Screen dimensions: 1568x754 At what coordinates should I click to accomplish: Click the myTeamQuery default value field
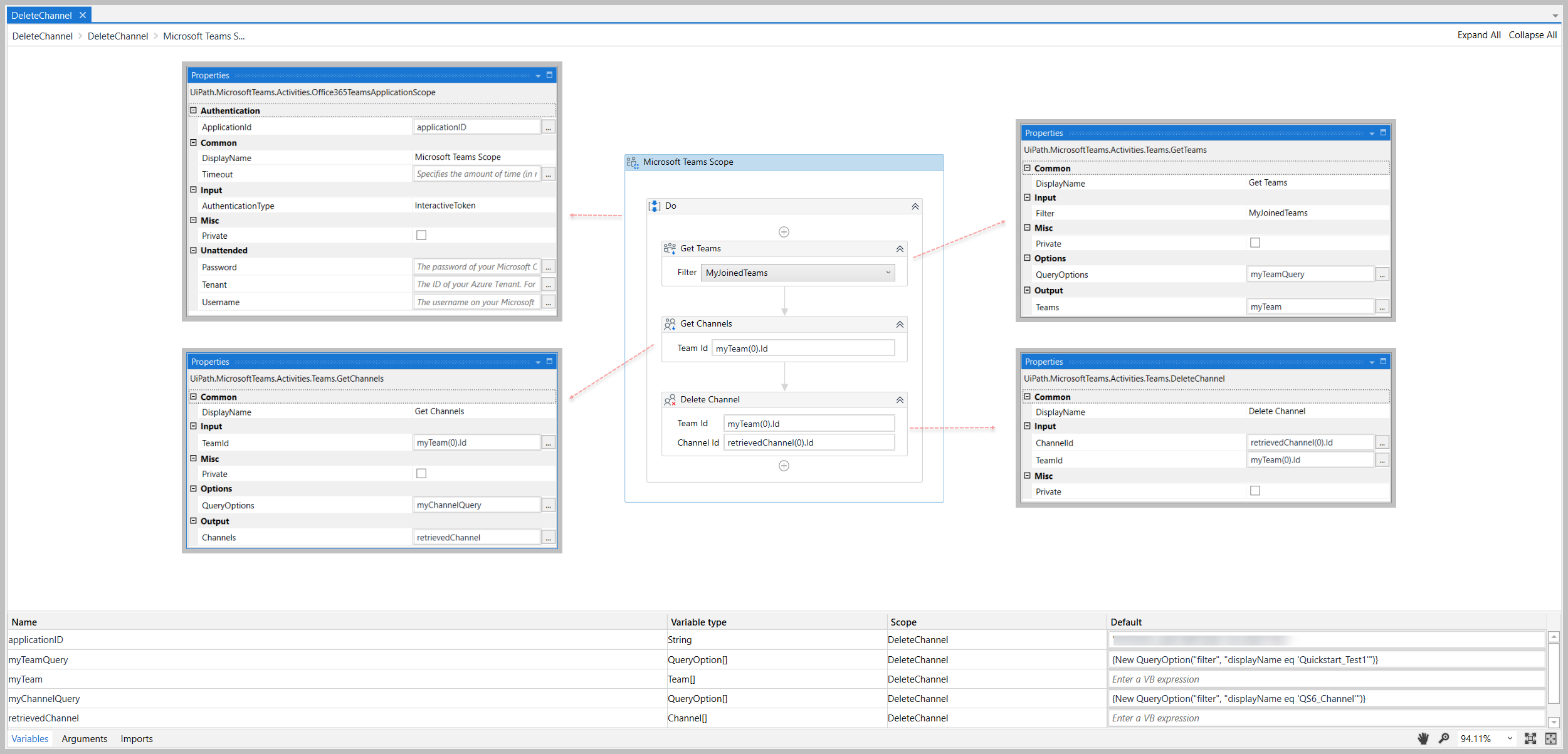tap(1325, 659)
